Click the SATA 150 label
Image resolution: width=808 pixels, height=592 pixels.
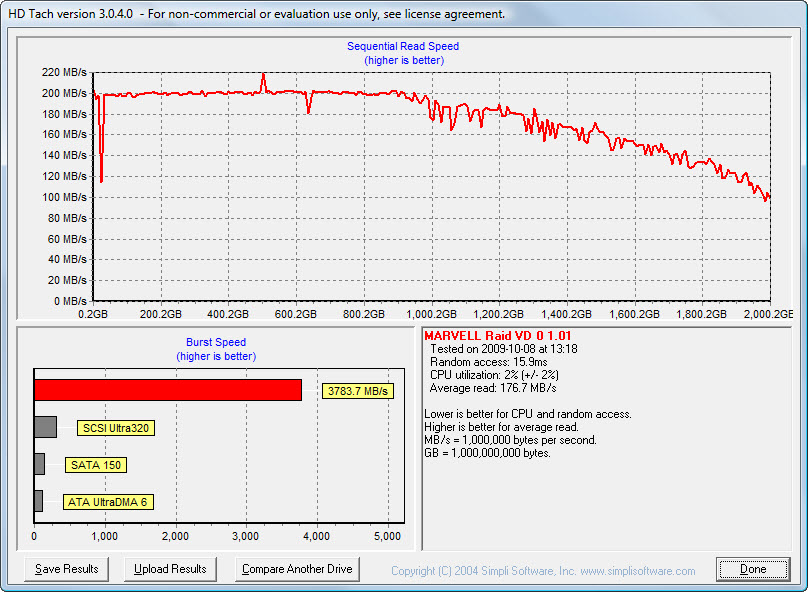coord(96,465)
